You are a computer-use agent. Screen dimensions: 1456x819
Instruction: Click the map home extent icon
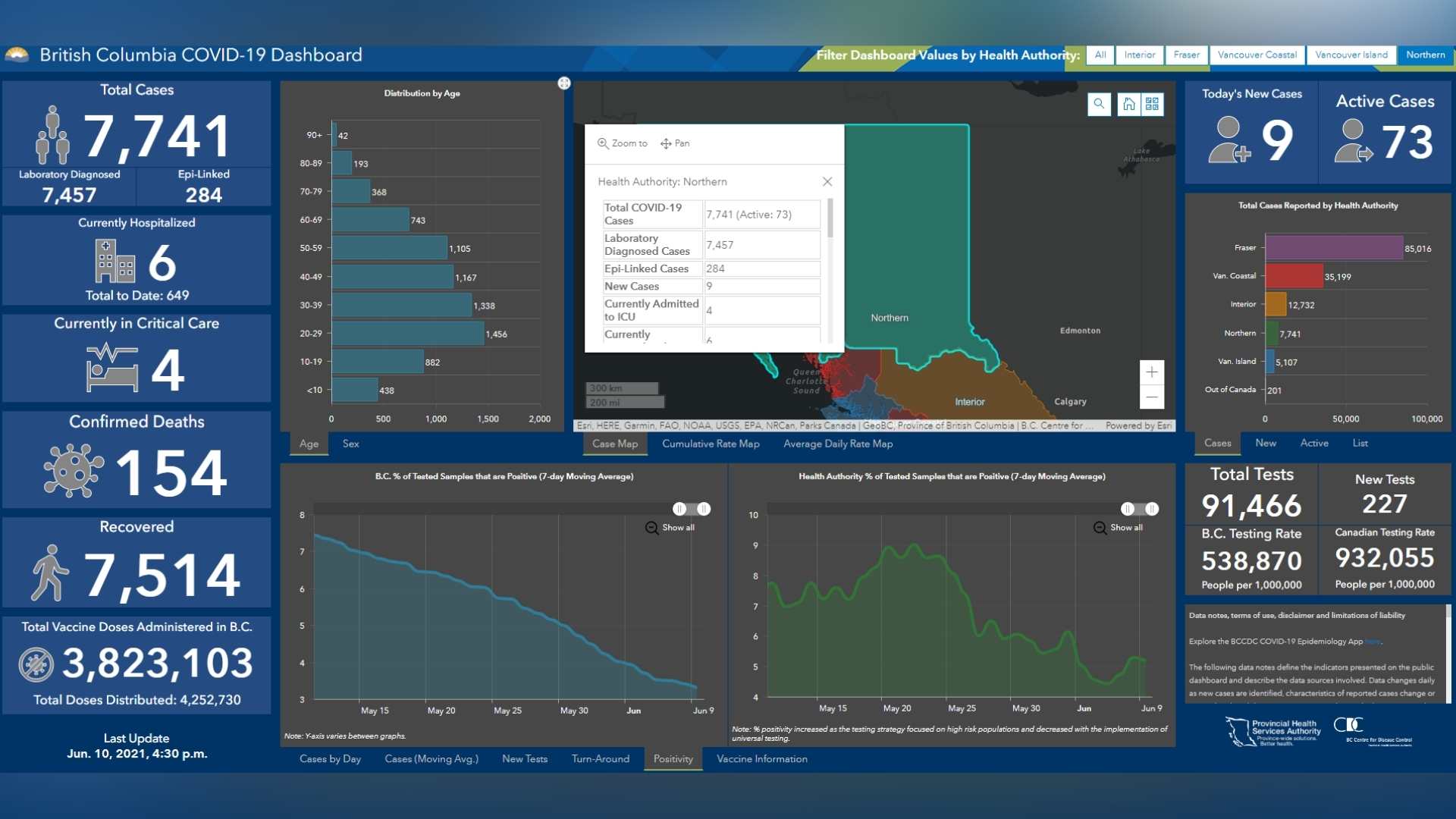[x=1128, y=104]
